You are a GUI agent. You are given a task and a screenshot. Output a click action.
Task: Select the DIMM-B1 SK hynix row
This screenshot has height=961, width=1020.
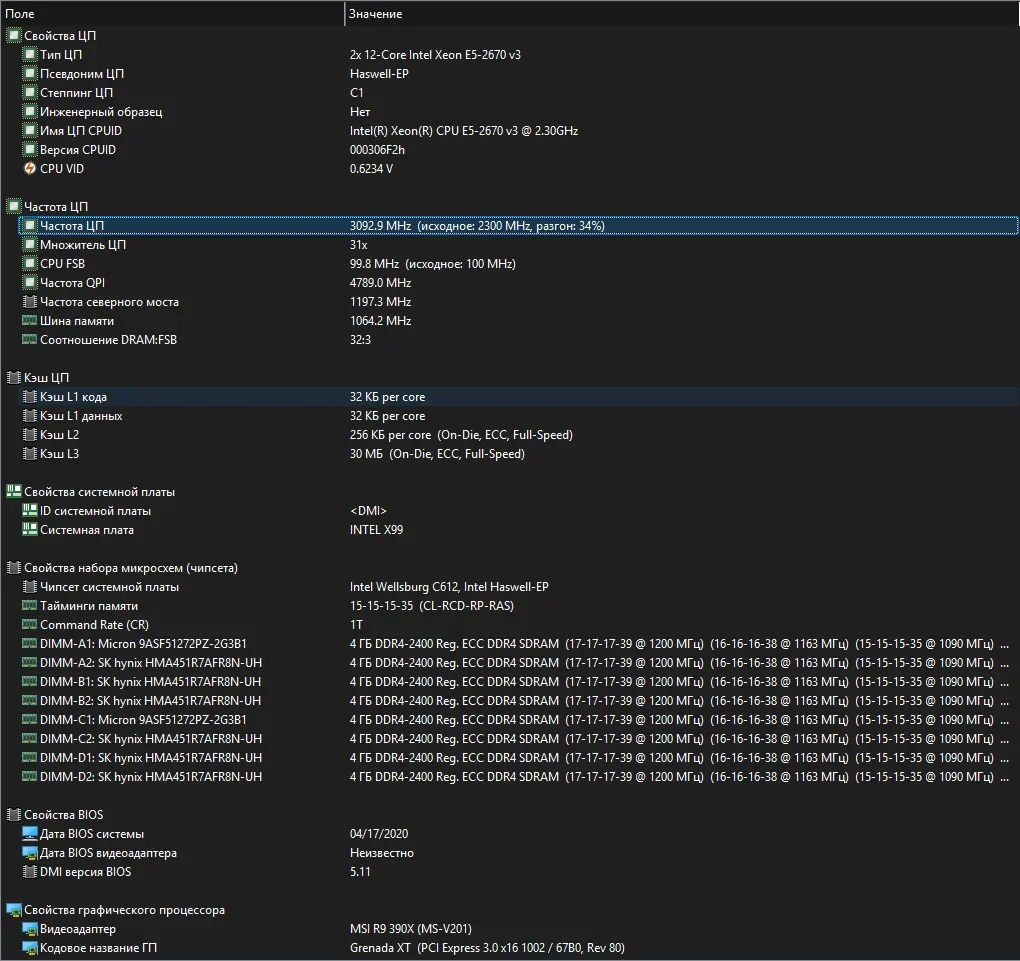[x=518, y=681]
